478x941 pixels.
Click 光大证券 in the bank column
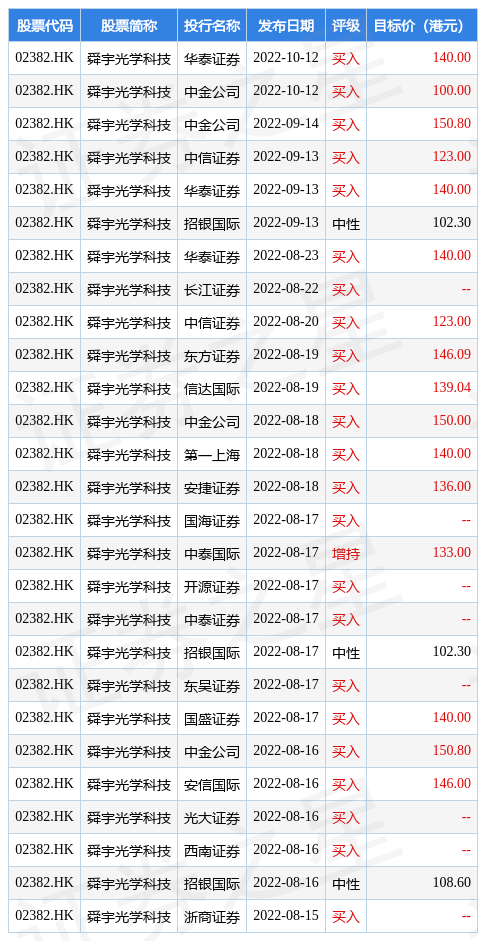click(x=212, y=817)
